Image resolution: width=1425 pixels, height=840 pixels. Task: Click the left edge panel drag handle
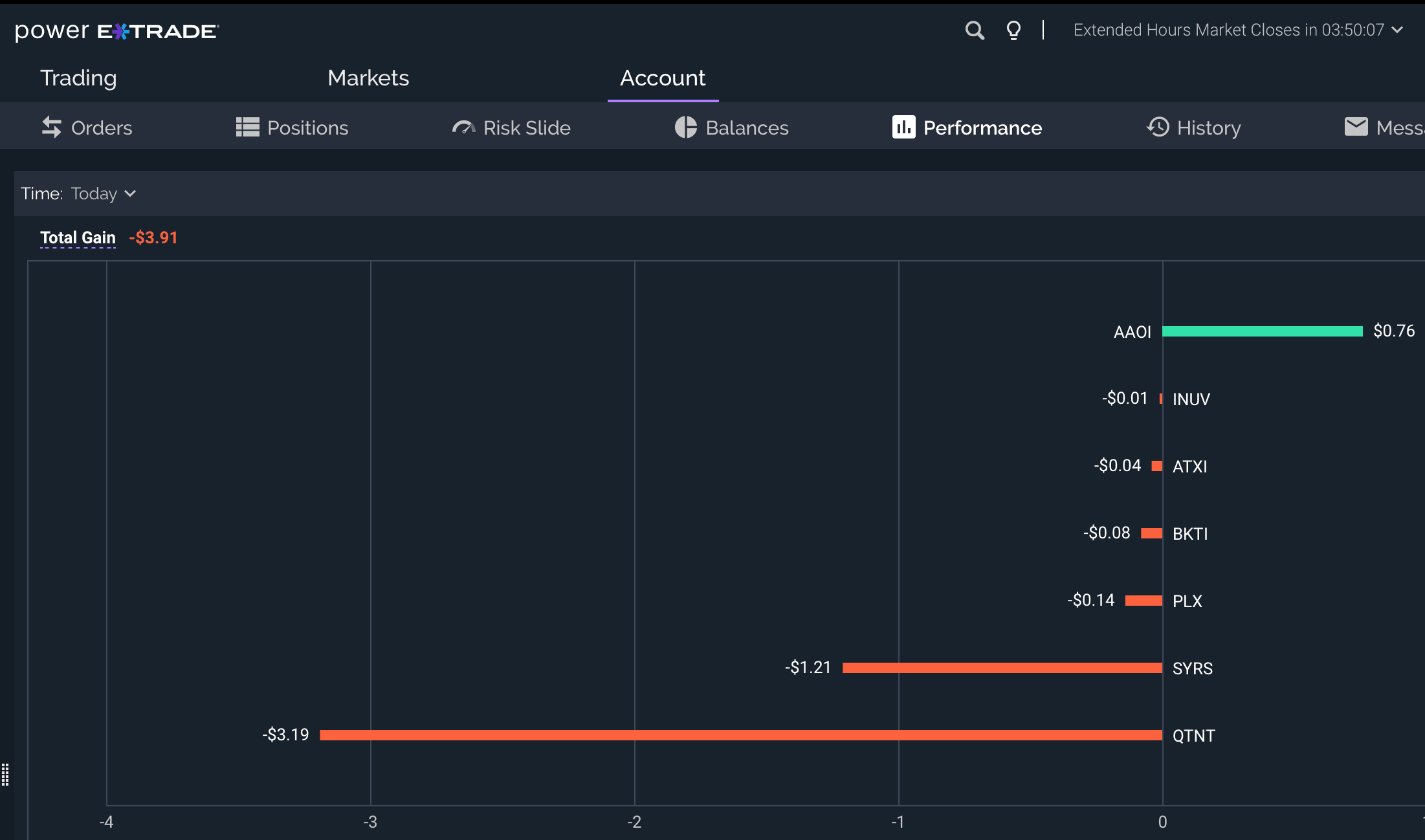pos(5,775)
